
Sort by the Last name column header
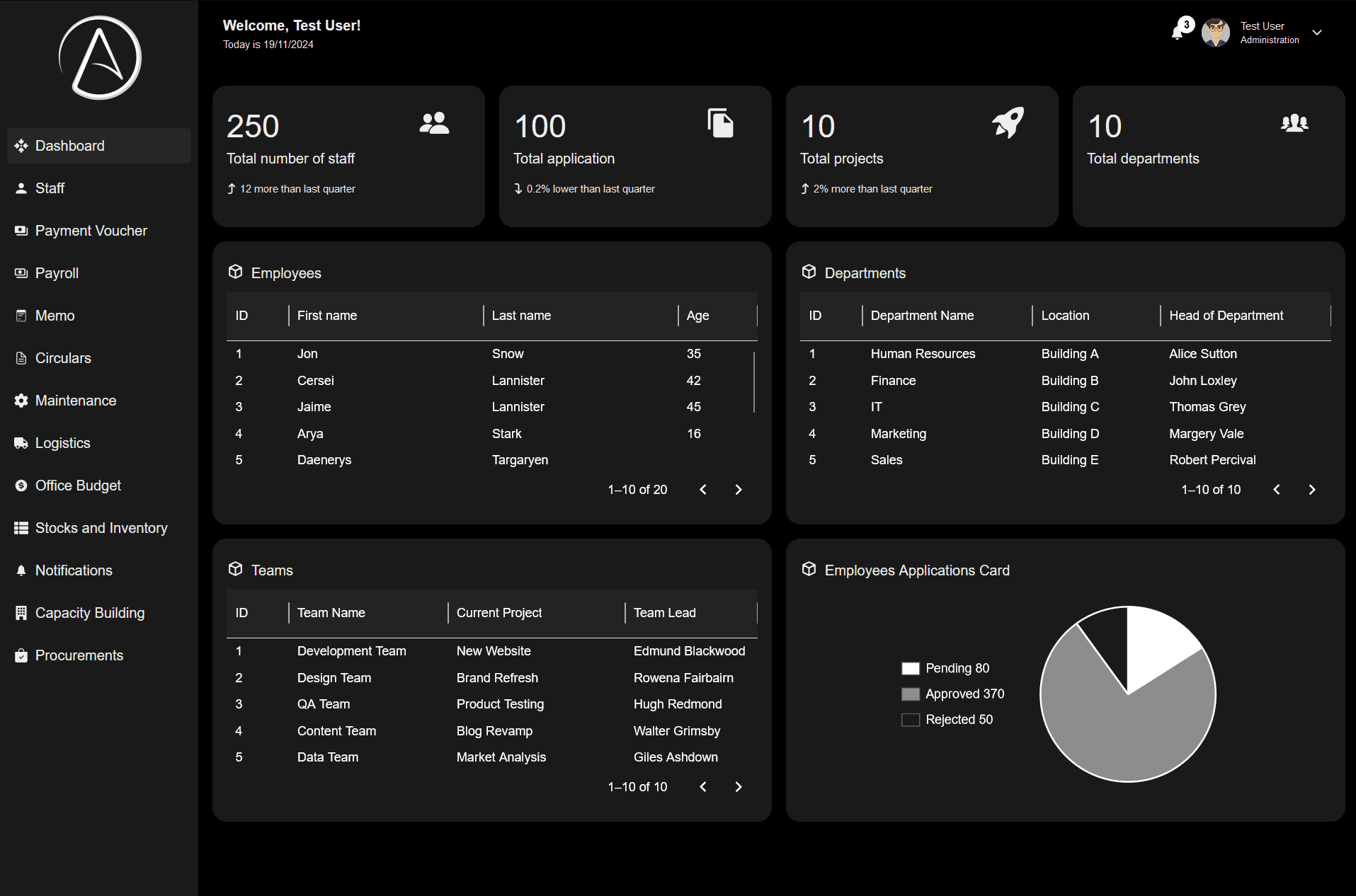[x=521, y=316]
